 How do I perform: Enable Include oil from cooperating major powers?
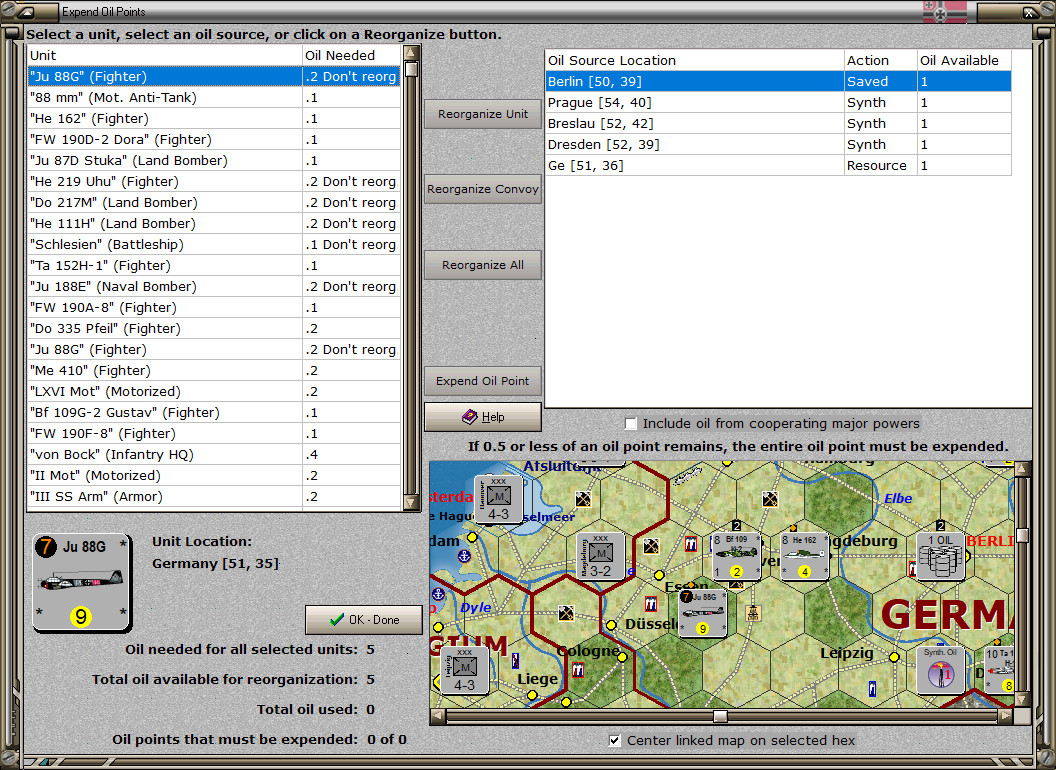tap(630, 424)
